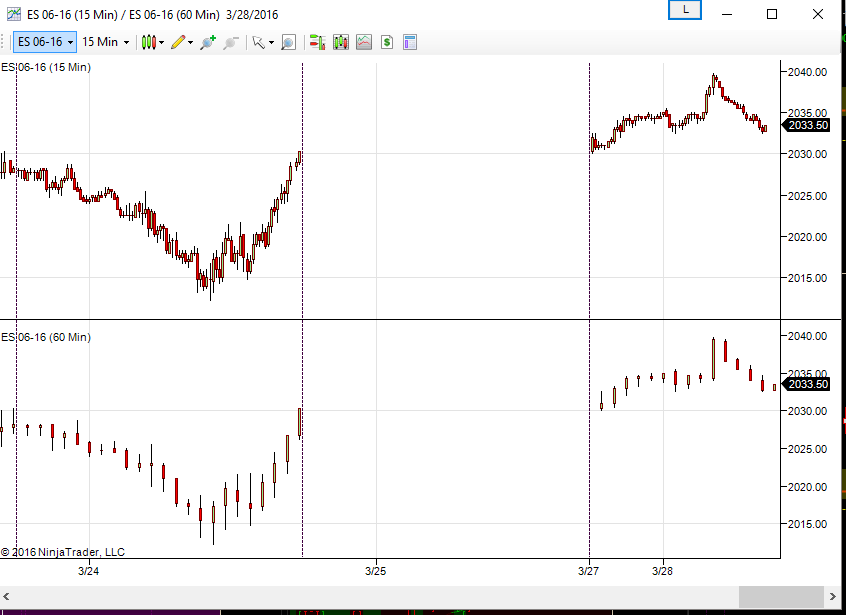The height and width of the screenshot is (615, 846).
Task: Click the horizontal scrollbar thumb
Action: pos(780,596)
